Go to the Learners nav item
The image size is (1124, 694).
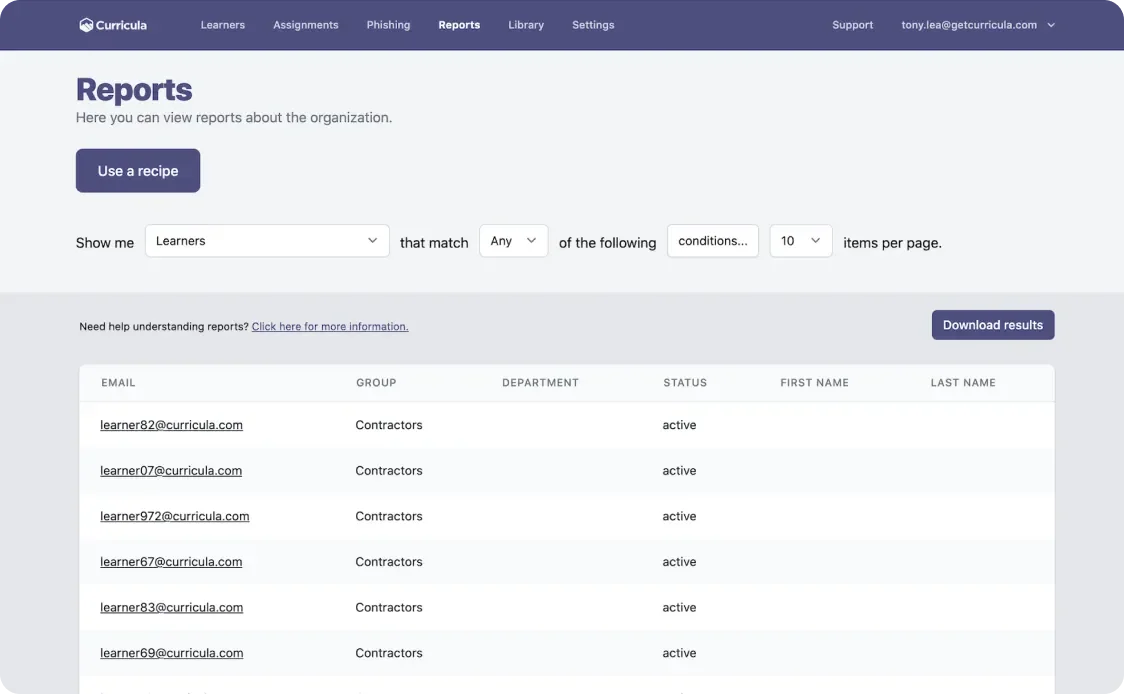click(x=222, y=25)
